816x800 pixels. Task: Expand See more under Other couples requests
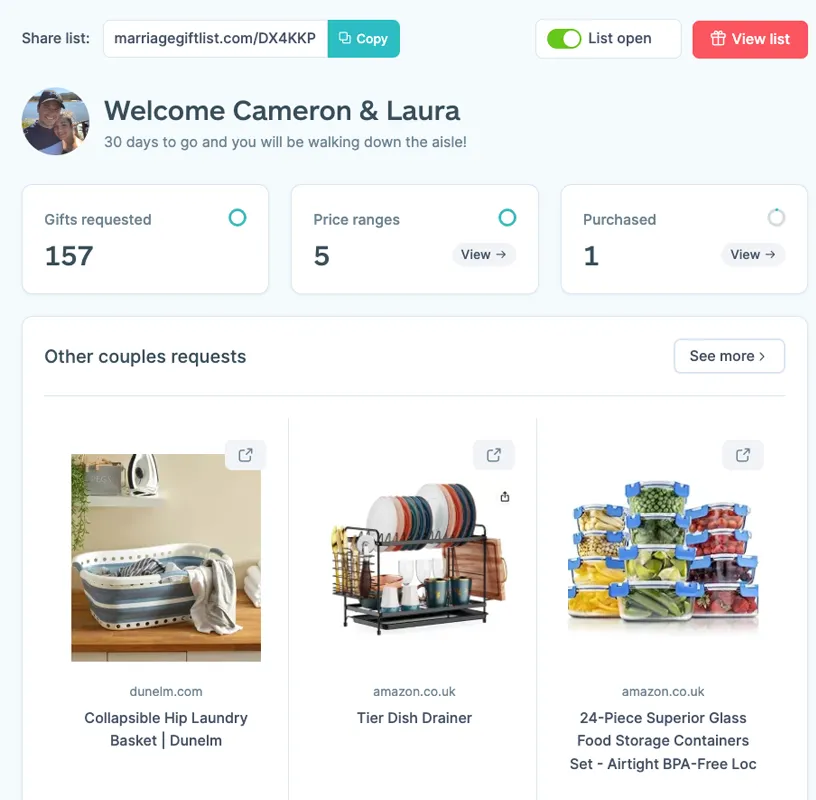tap(729, 356)
